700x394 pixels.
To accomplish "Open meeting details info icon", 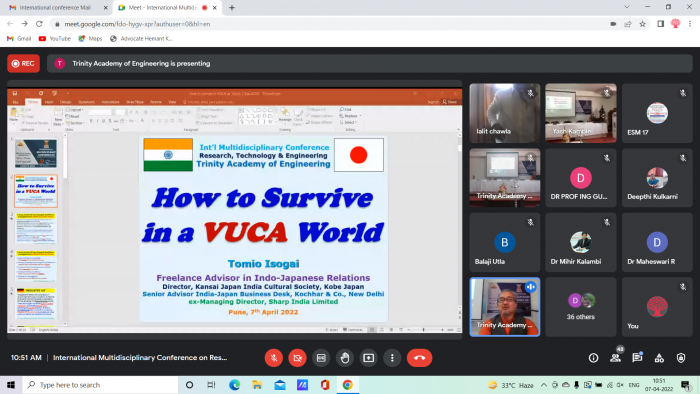I will 593,358.
